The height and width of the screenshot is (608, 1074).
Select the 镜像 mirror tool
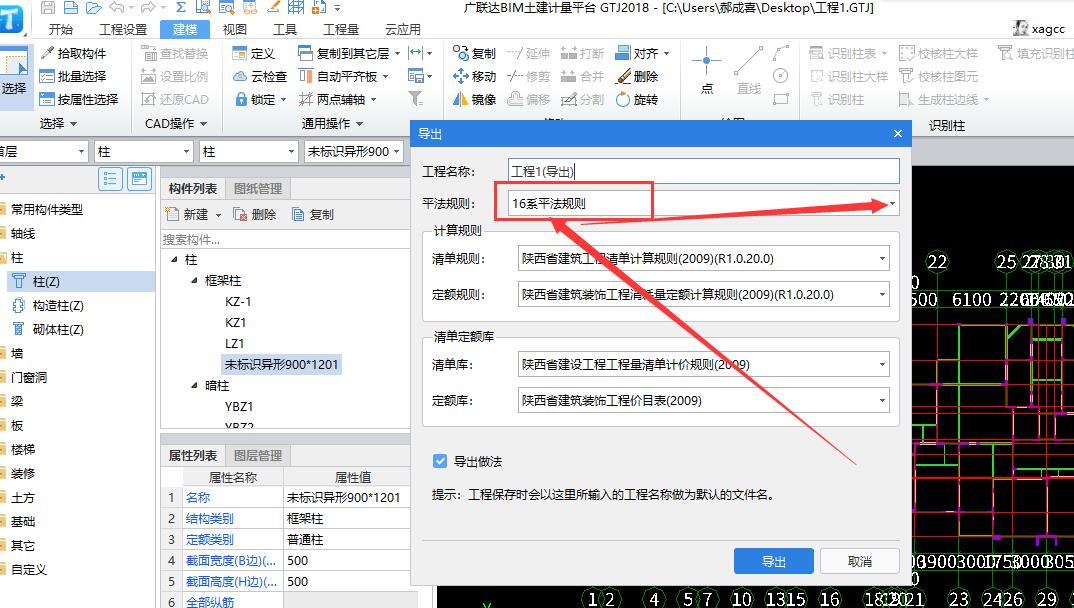474,99
